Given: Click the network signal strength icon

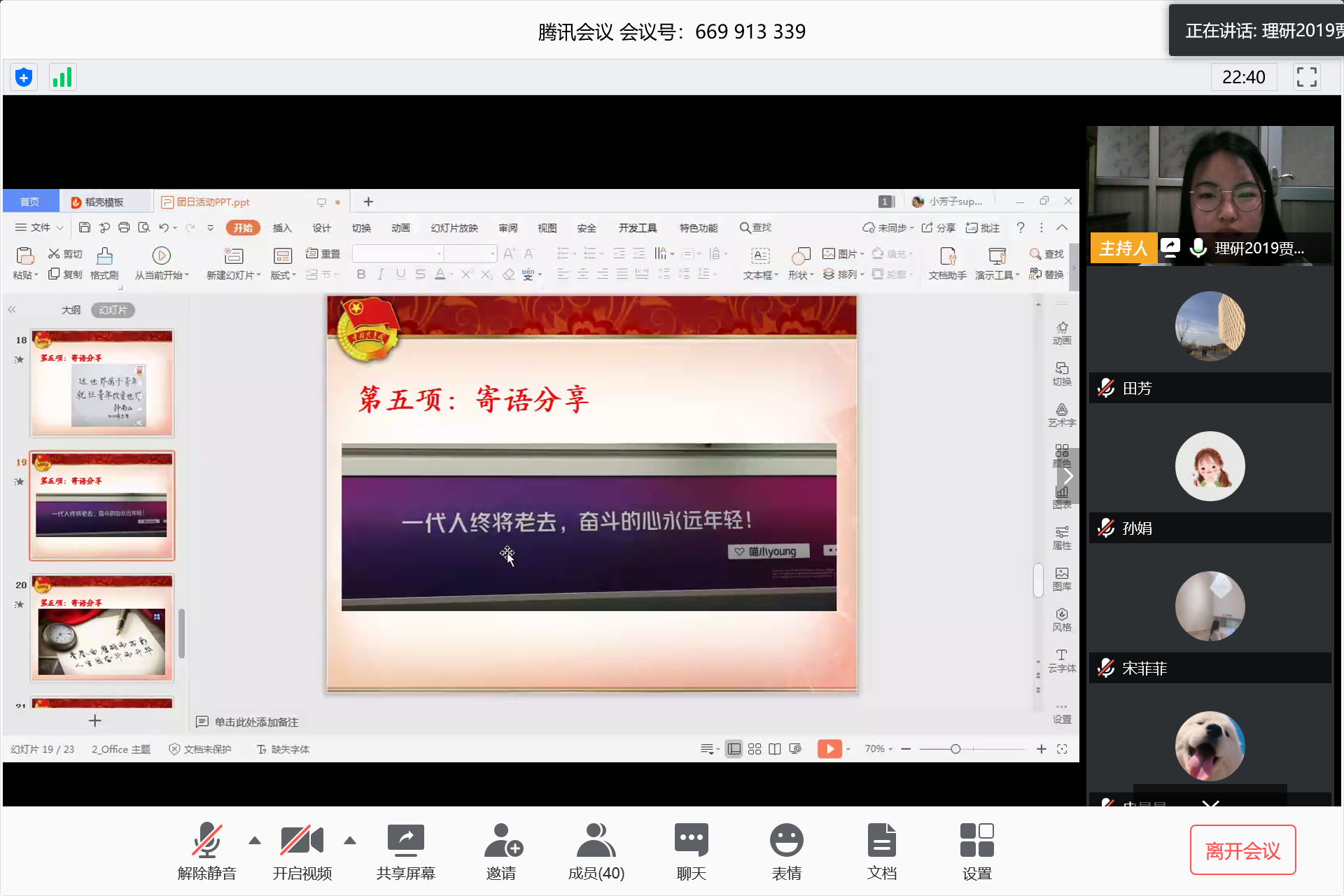Looking at the screenshot, I should [62, 77].
